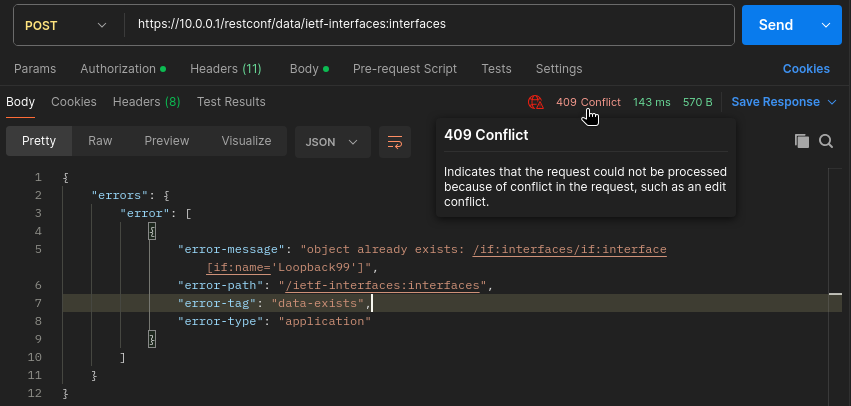The width and height of the screenshot is (851, 406).
Task: Click the response editor scrollbar marker
Action: pos(835,294)
